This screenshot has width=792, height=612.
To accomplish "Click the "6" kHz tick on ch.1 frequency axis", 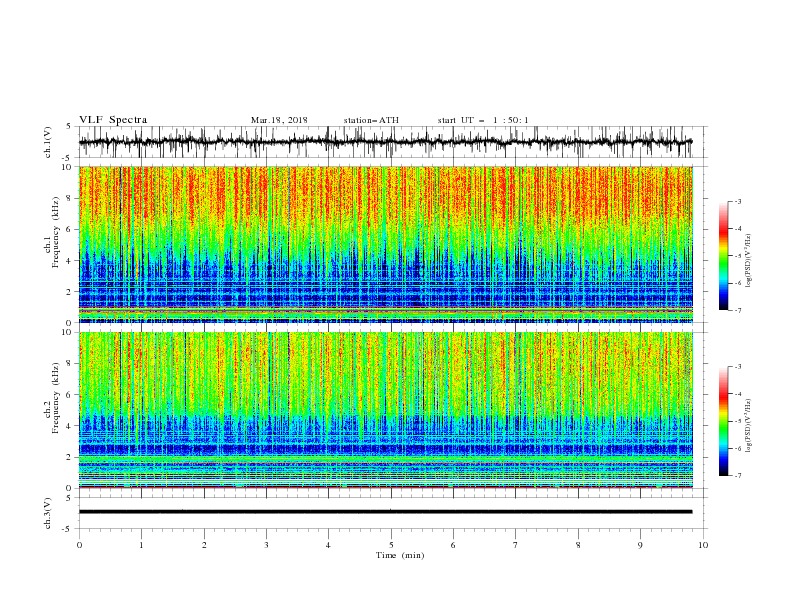I will (70, 229).
